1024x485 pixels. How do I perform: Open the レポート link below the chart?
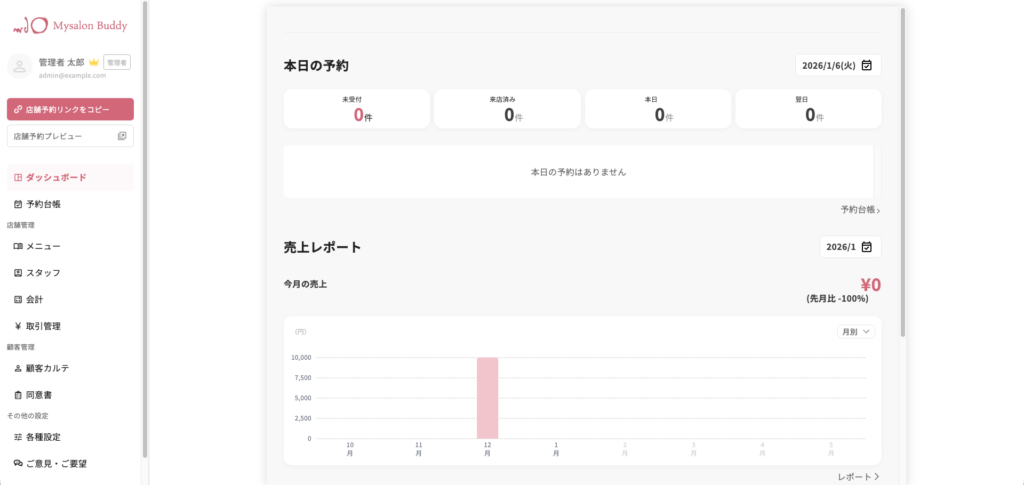pyautogui.click(x=859, y=477)
